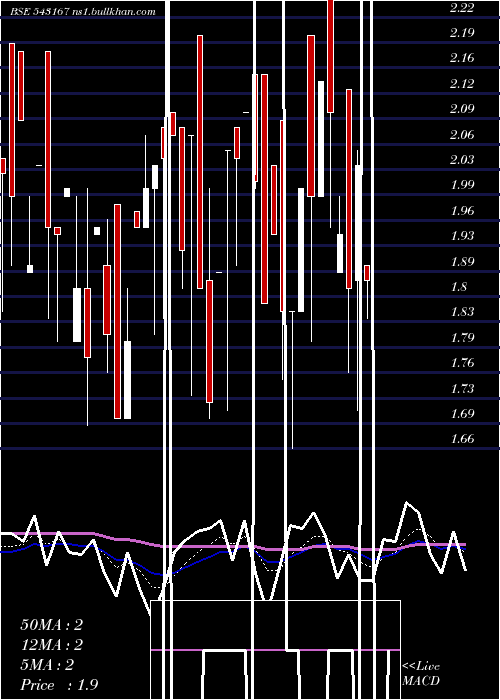
Task: Click the 2.16 price level label
Action: pos(462,58)
